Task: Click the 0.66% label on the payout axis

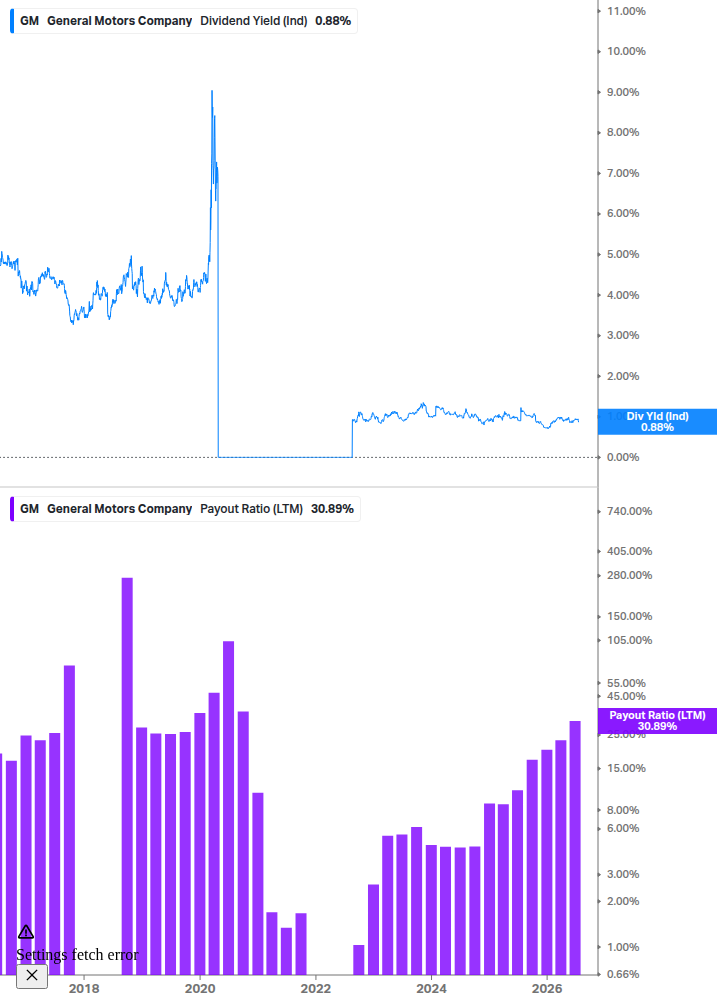Action: pos(623,974)
